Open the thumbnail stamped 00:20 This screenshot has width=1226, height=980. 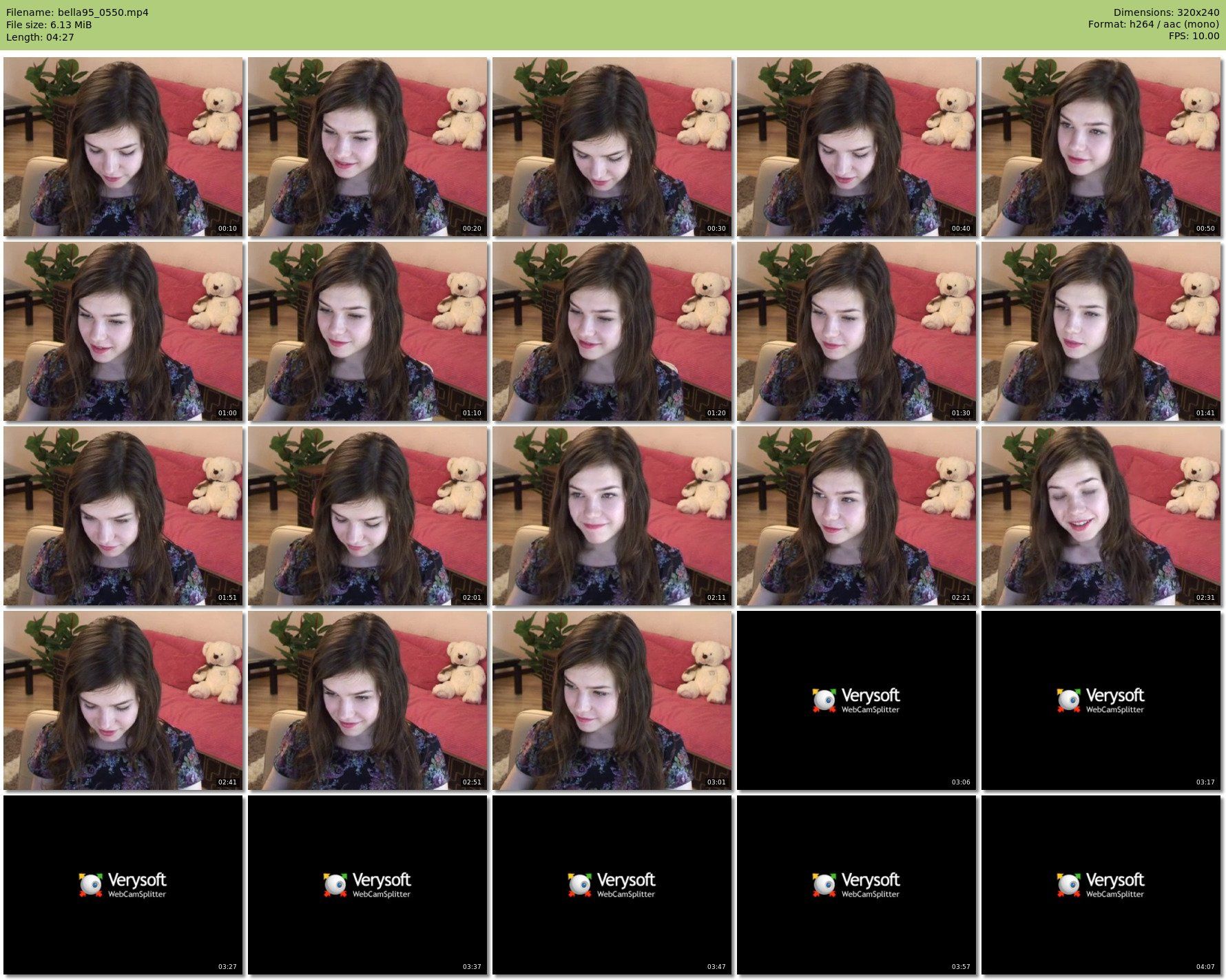pyautogui.click(x=367, y=147)
